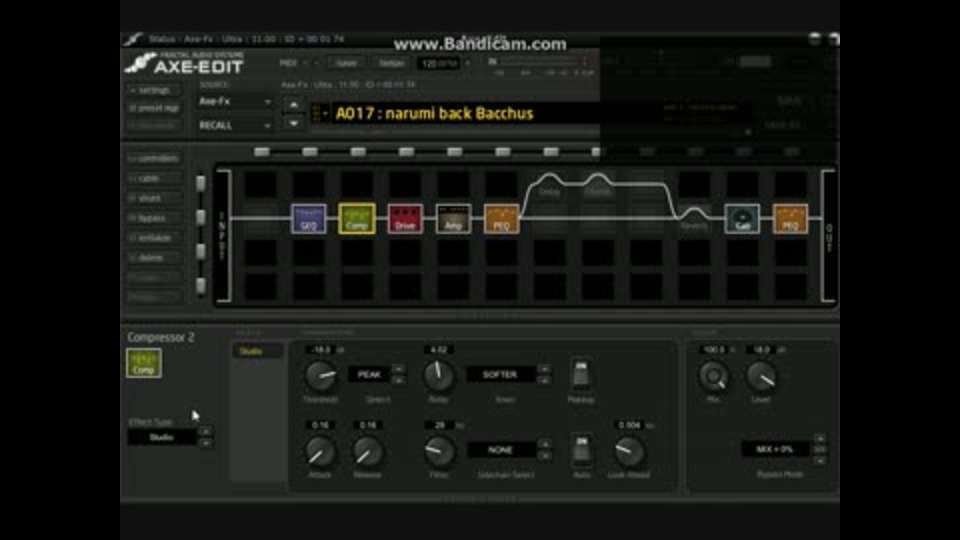Click the bypassed Reverb block
This screenshot has height=540, width=960.
coord(694,219)
